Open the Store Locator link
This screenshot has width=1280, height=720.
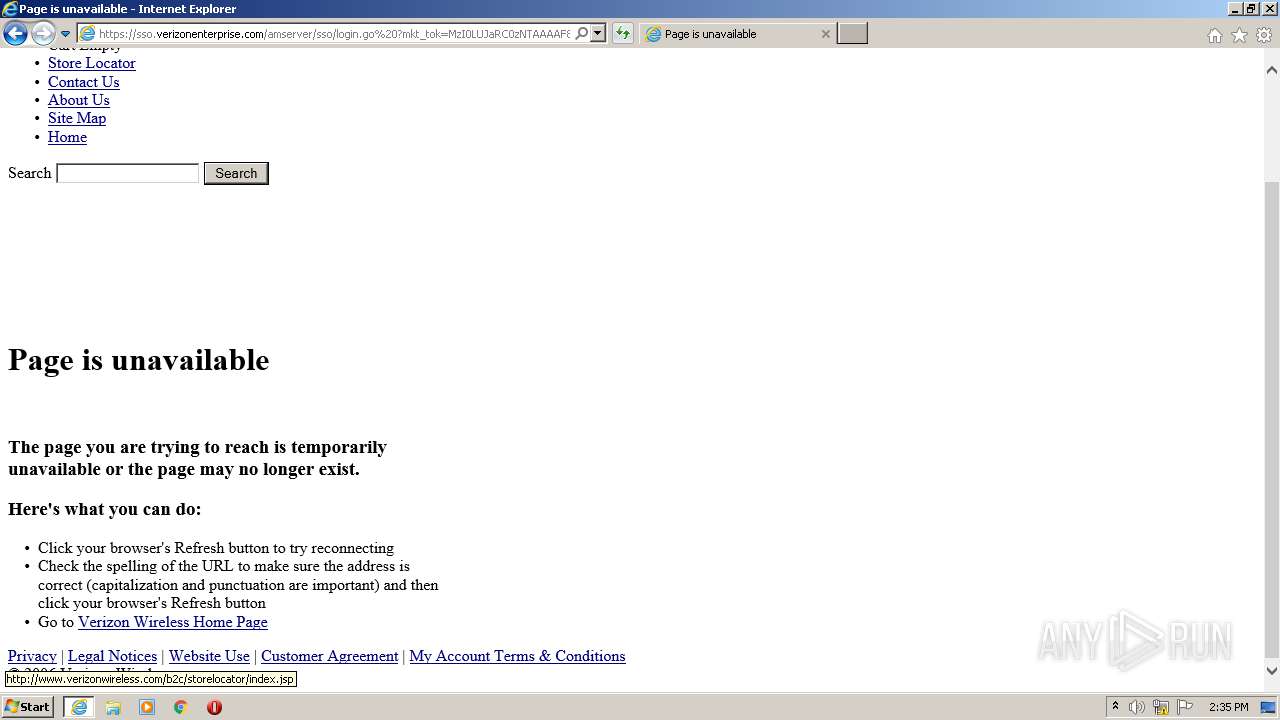(91, 63)
